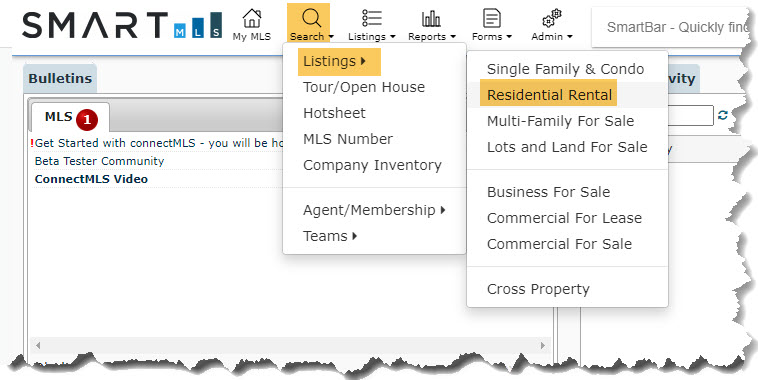Select Business For Sale
Image resolution: width=758 pixels, height=380 pixels.
tap(548, 192)
